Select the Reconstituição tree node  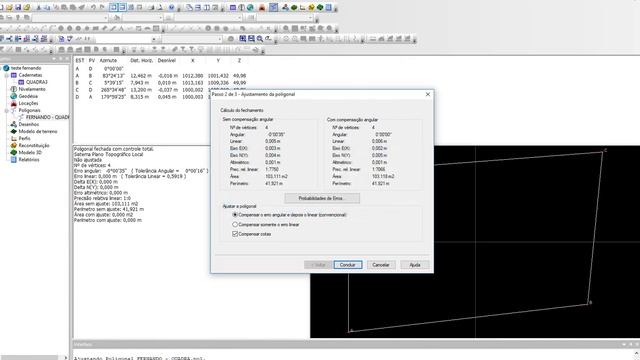pyautogui.click(x=34, y=145)
